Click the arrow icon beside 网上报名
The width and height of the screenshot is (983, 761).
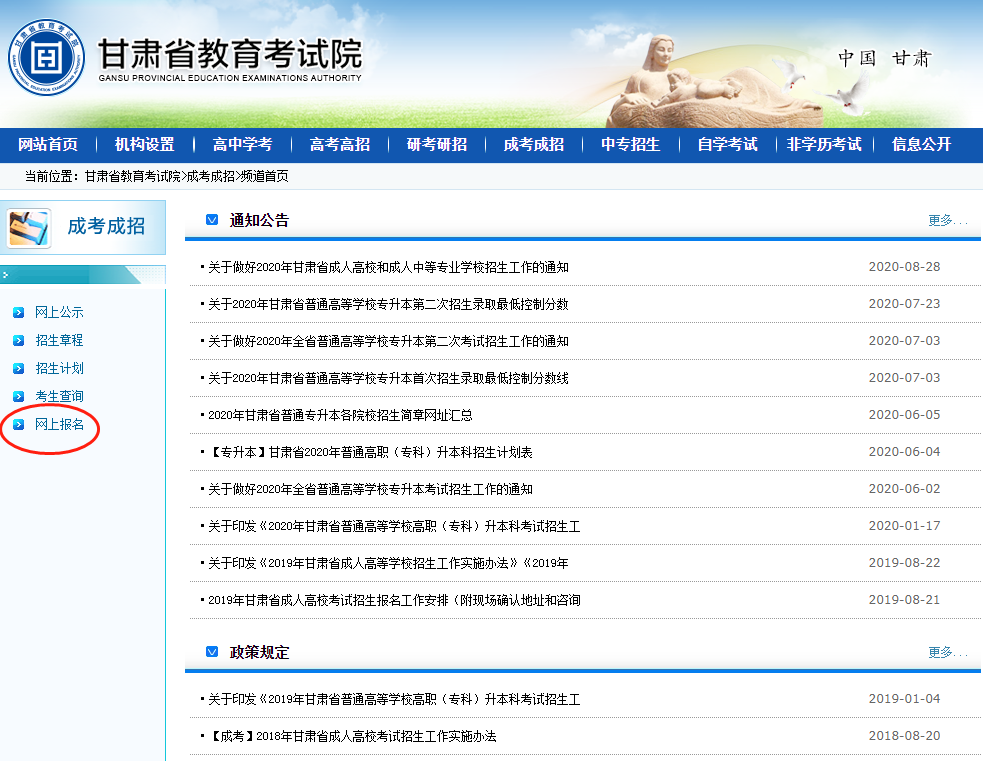click(x=18, y=425)
